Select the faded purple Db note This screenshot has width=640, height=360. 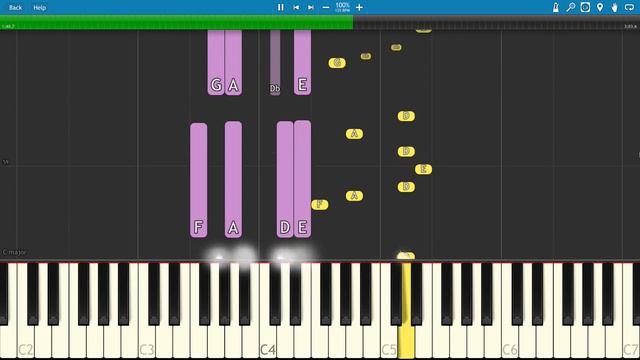click(x=275, y=62)
